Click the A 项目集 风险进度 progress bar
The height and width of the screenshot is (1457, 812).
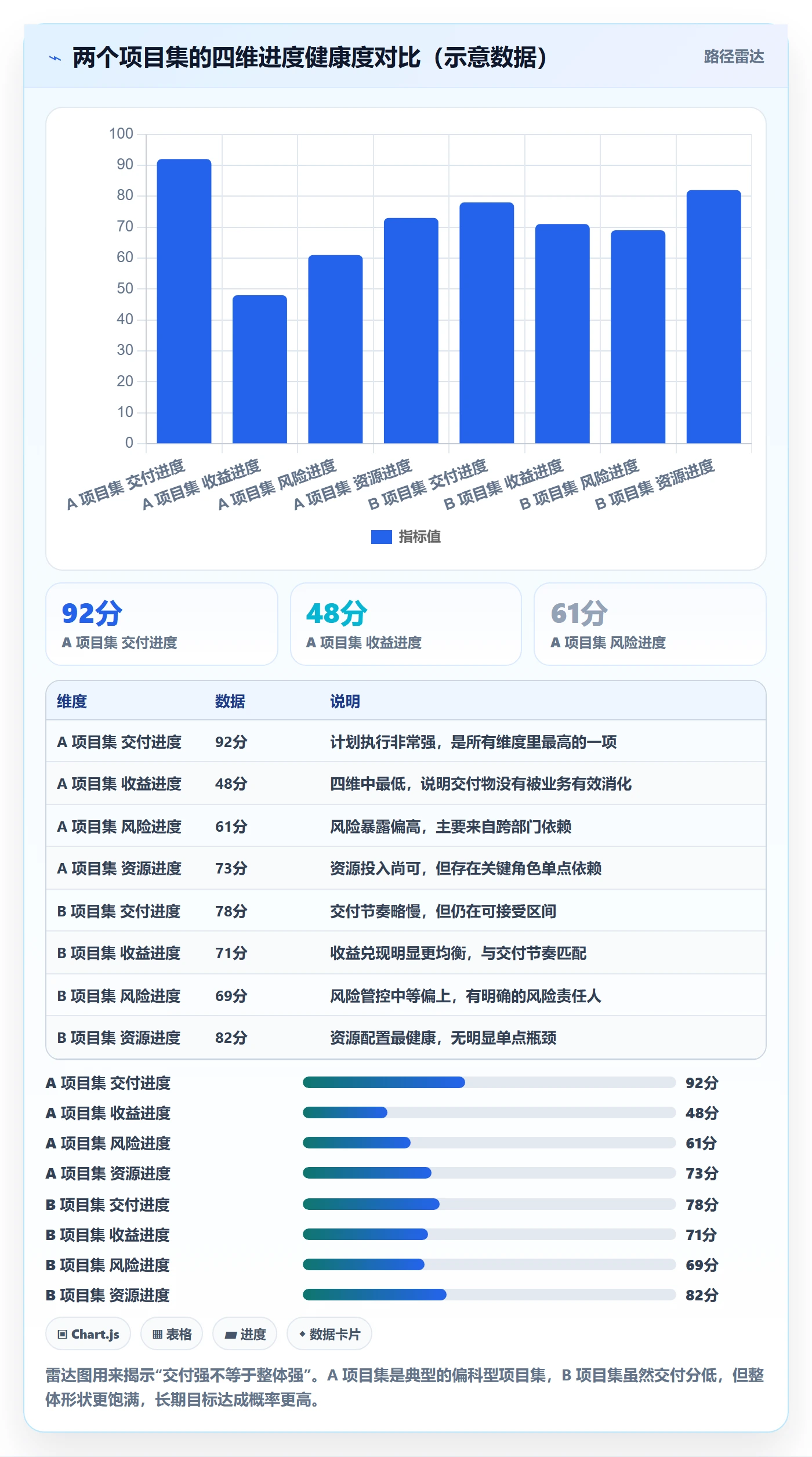tap(490, 1143)
